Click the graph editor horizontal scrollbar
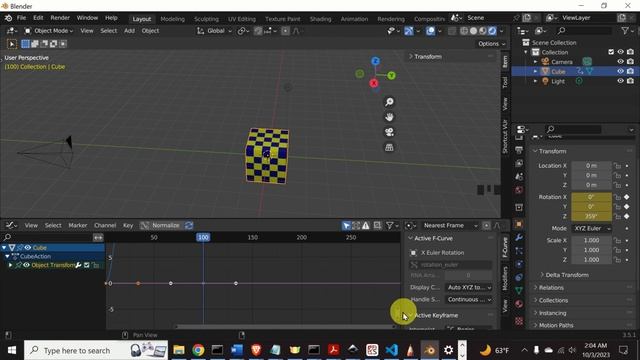Screen dimensions: 640x360 (286, 327)
